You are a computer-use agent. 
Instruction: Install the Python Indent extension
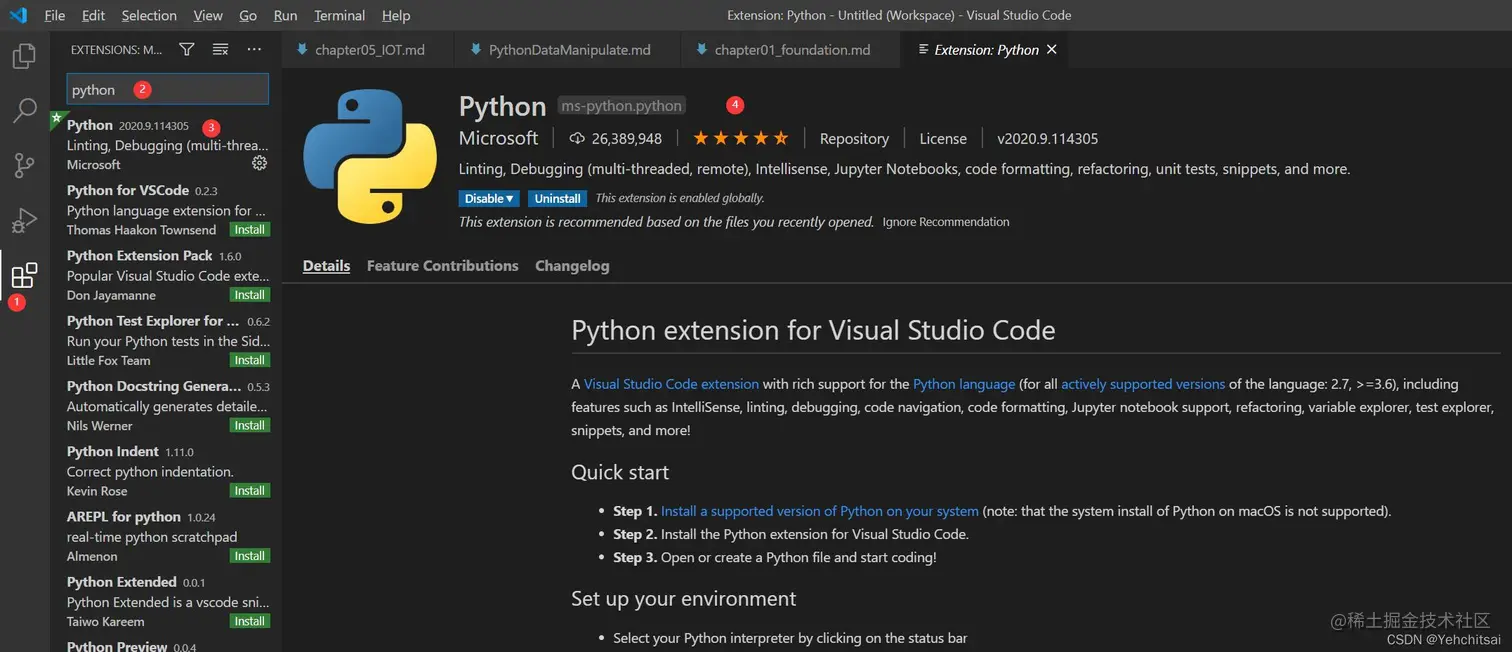click(x=248, y=490)
